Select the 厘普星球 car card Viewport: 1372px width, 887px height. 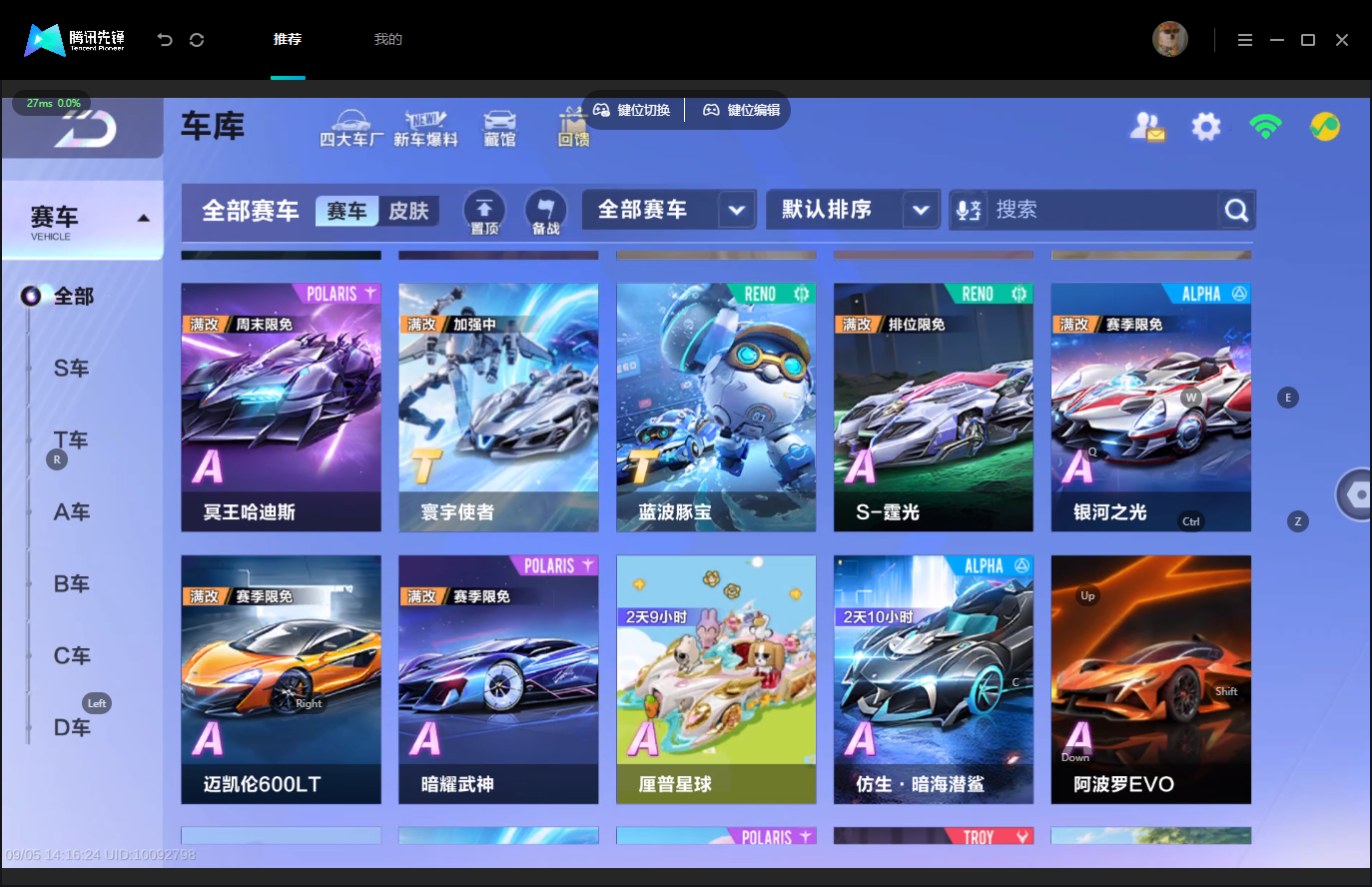click(x=716, y=679)
